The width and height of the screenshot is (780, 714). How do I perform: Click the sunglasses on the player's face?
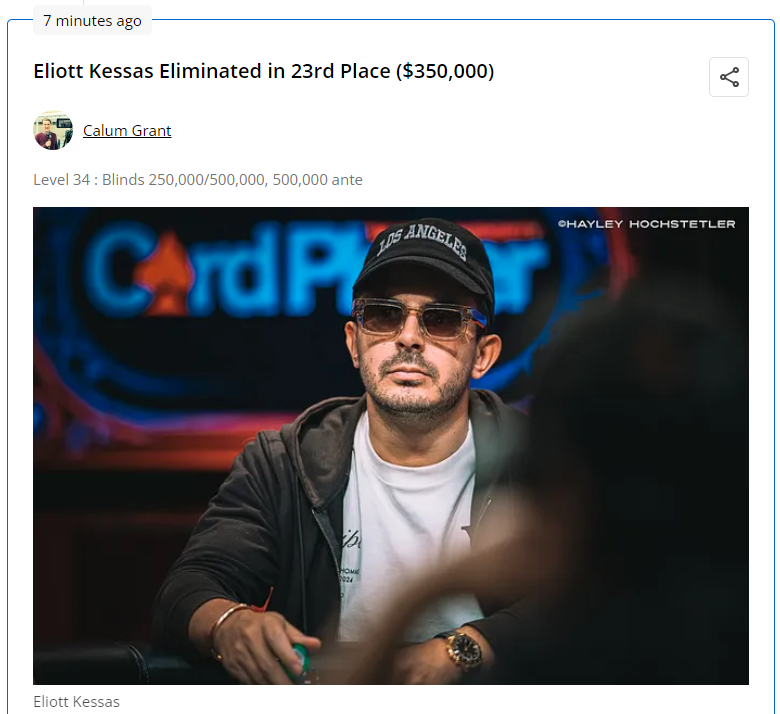point(418,318)
